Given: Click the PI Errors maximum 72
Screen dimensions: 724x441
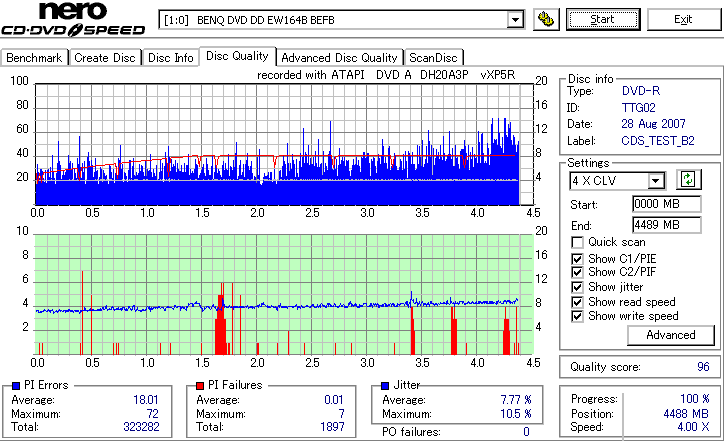Looking at the screenshot, I should [x=153, y=414].
